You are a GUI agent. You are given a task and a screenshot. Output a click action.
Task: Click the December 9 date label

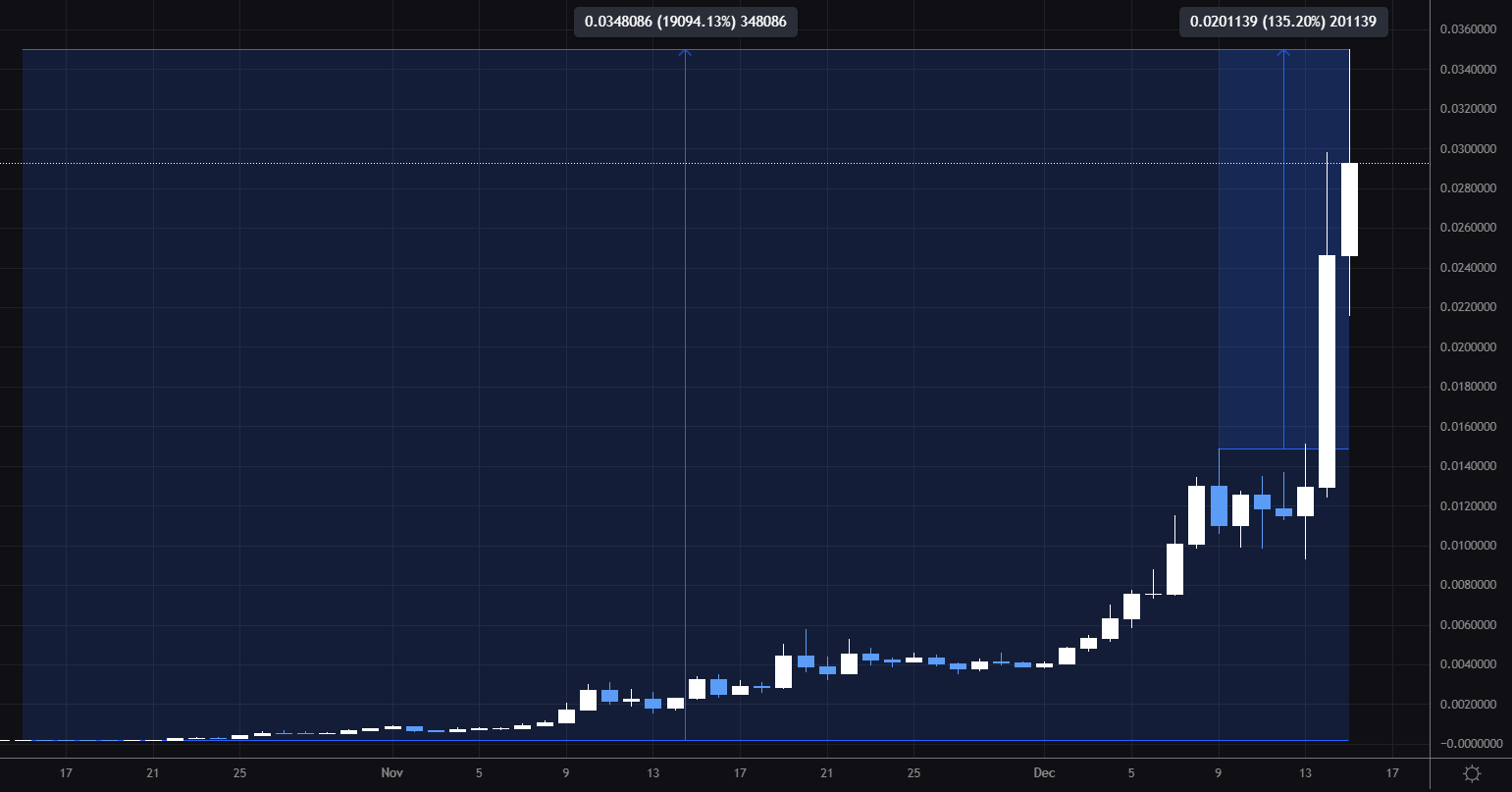point(1219,773)
